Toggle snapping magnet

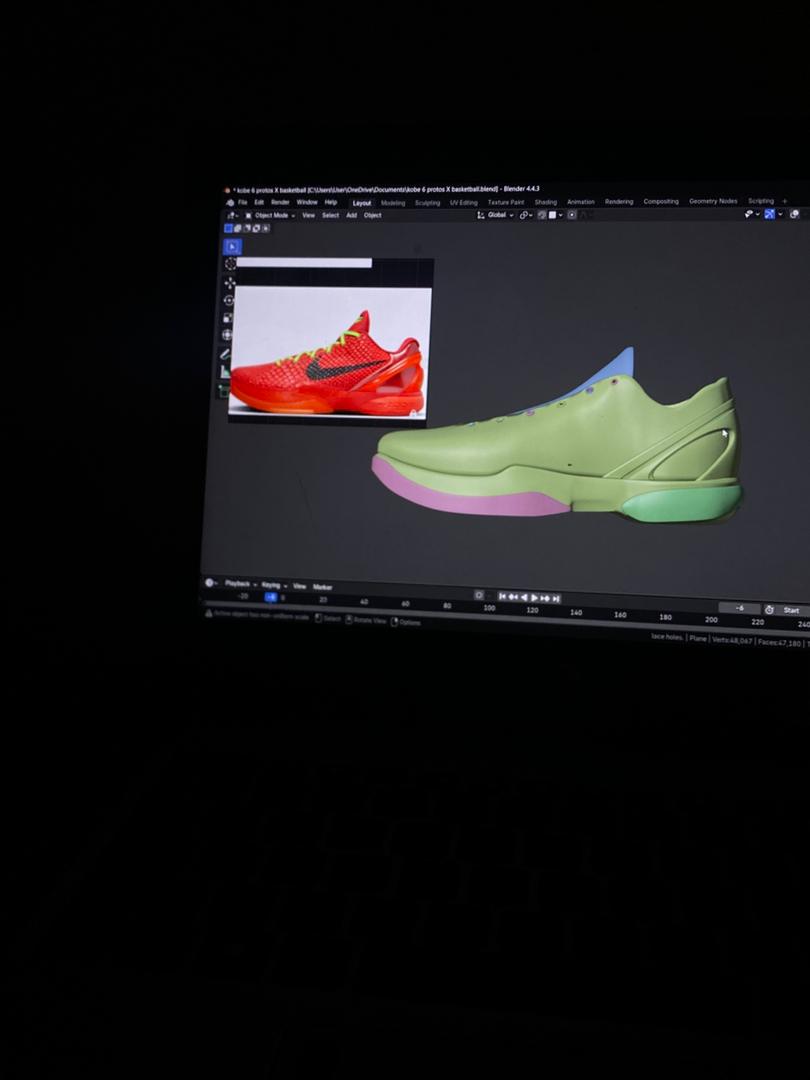click(x=542, y=215)
